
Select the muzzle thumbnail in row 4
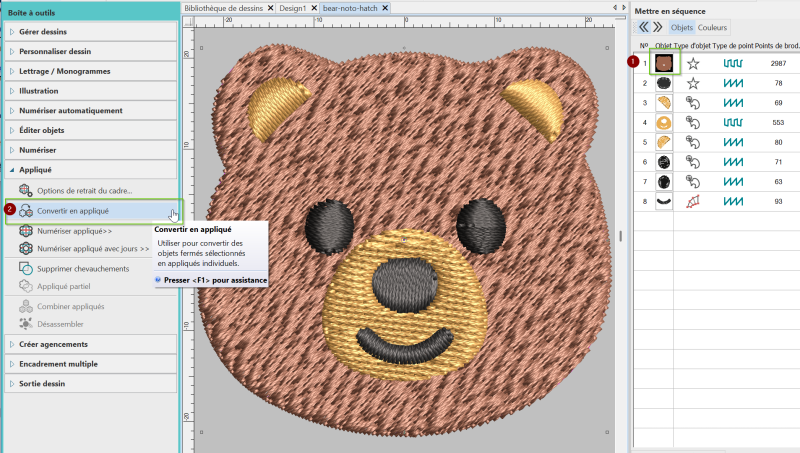tap(664, 122)
